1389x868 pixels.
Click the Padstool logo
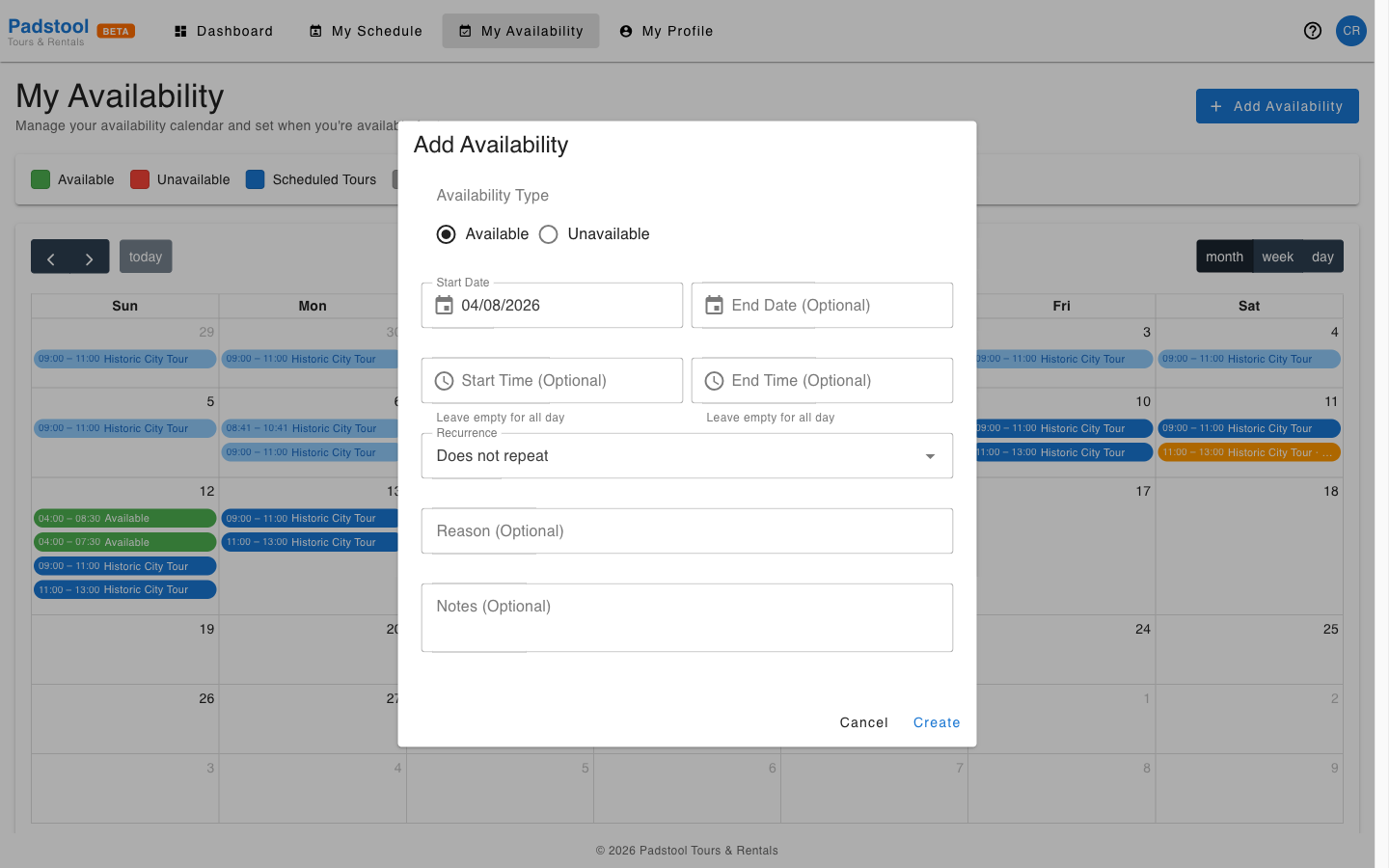(48, 31)
